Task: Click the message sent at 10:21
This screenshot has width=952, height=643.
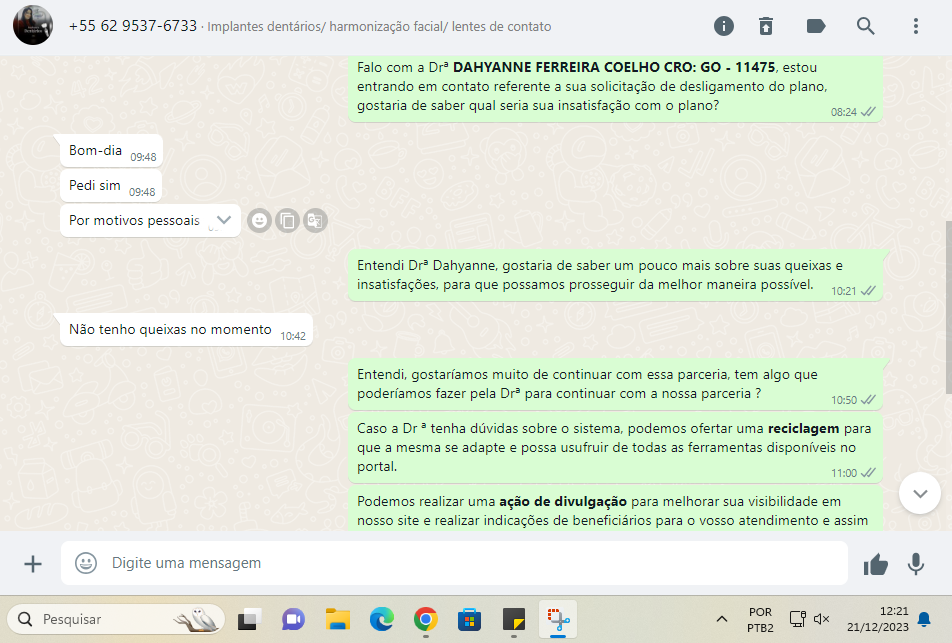Action: click(x=615, y=275)
